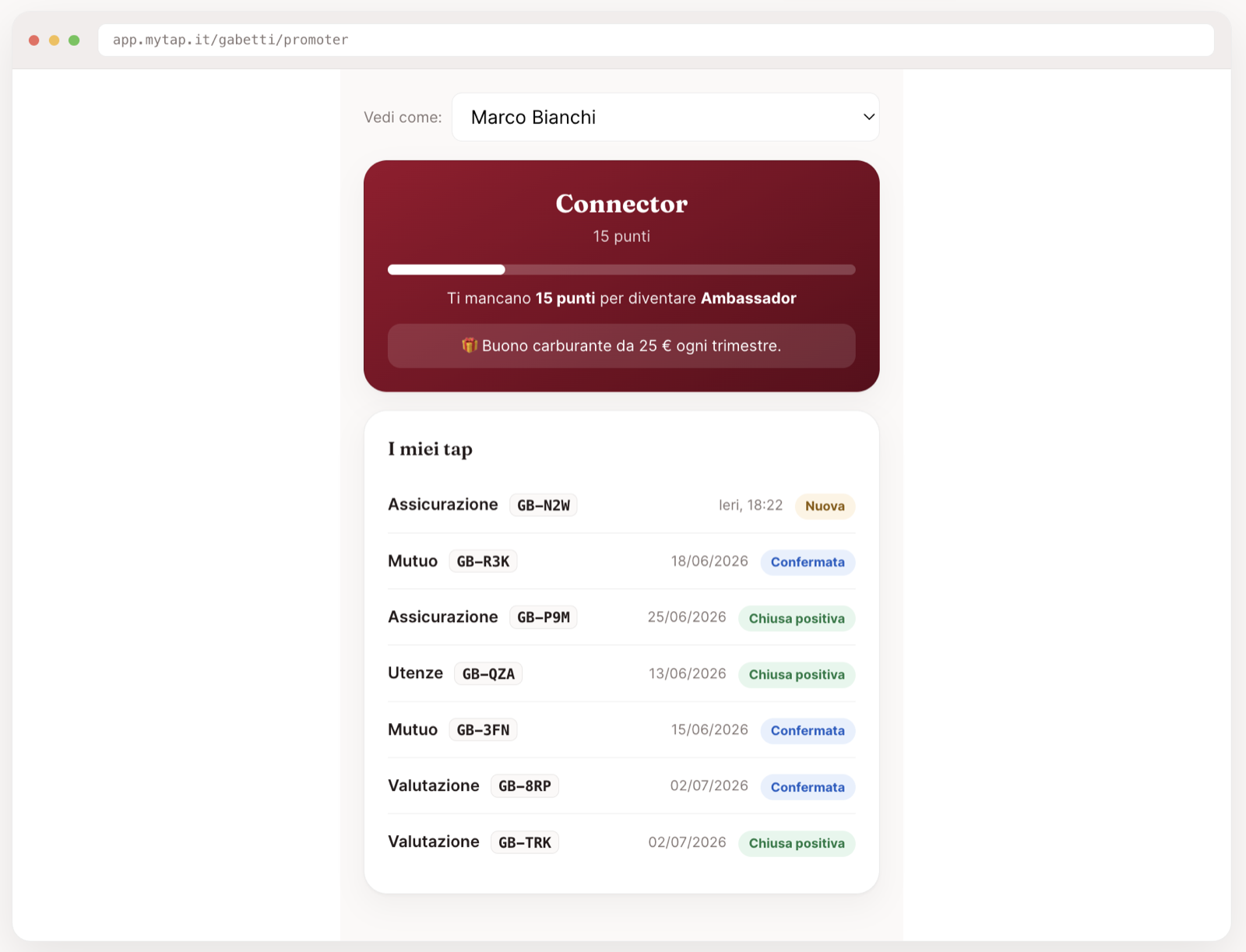Click the date 15/06/2026
1246x952 pixels.
tap(709, 729)
